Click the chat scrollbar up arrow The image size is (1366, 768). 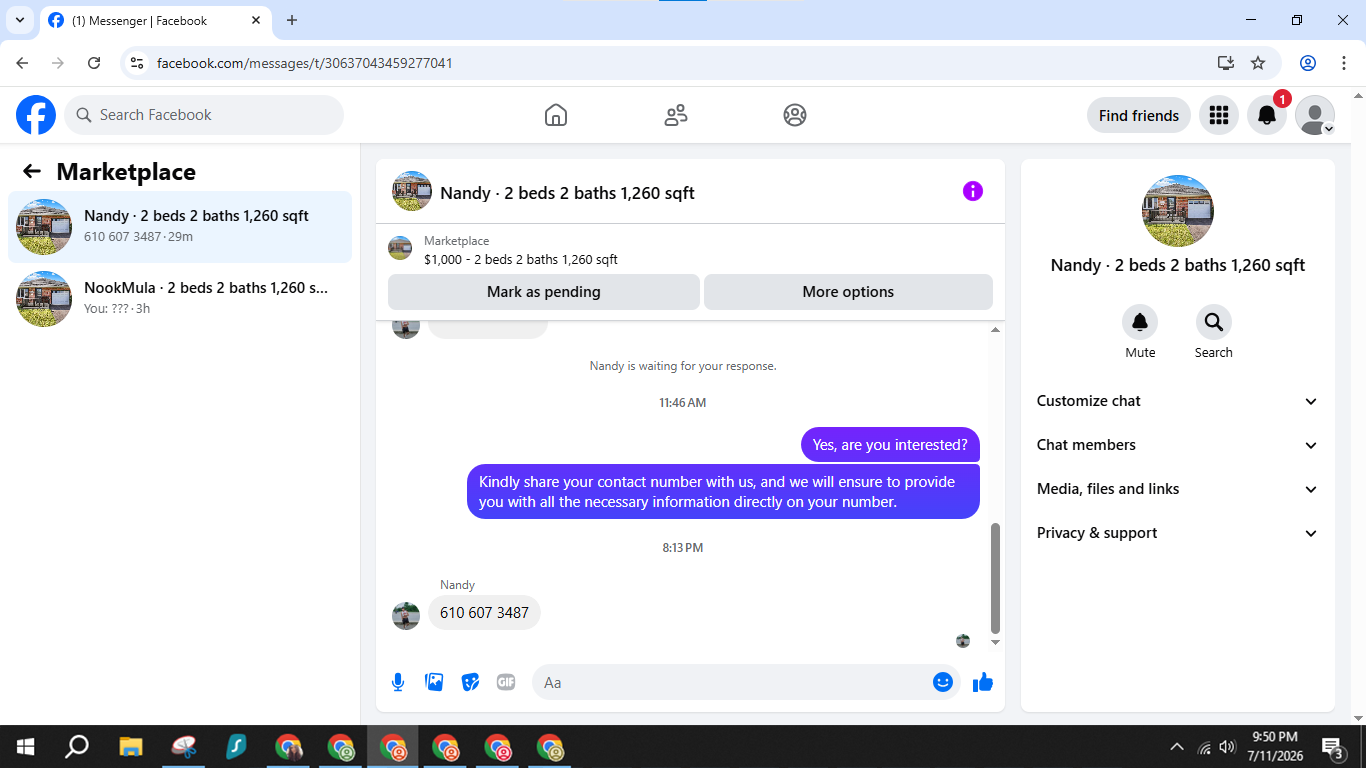point(995,329)
